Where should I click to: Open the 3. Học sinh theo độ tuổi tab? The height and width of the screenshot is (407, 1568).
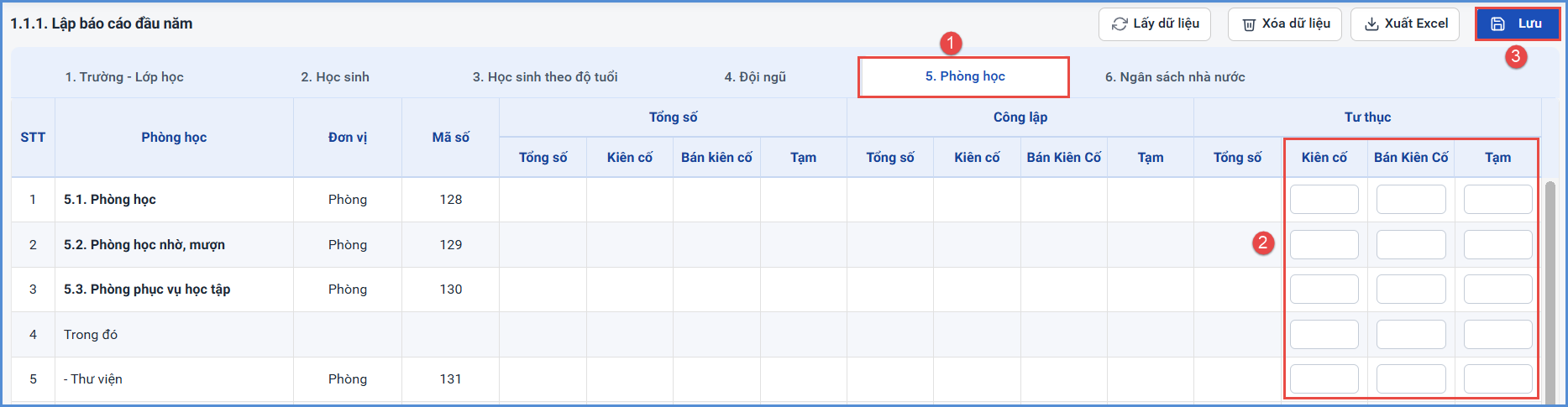[545, 77]
